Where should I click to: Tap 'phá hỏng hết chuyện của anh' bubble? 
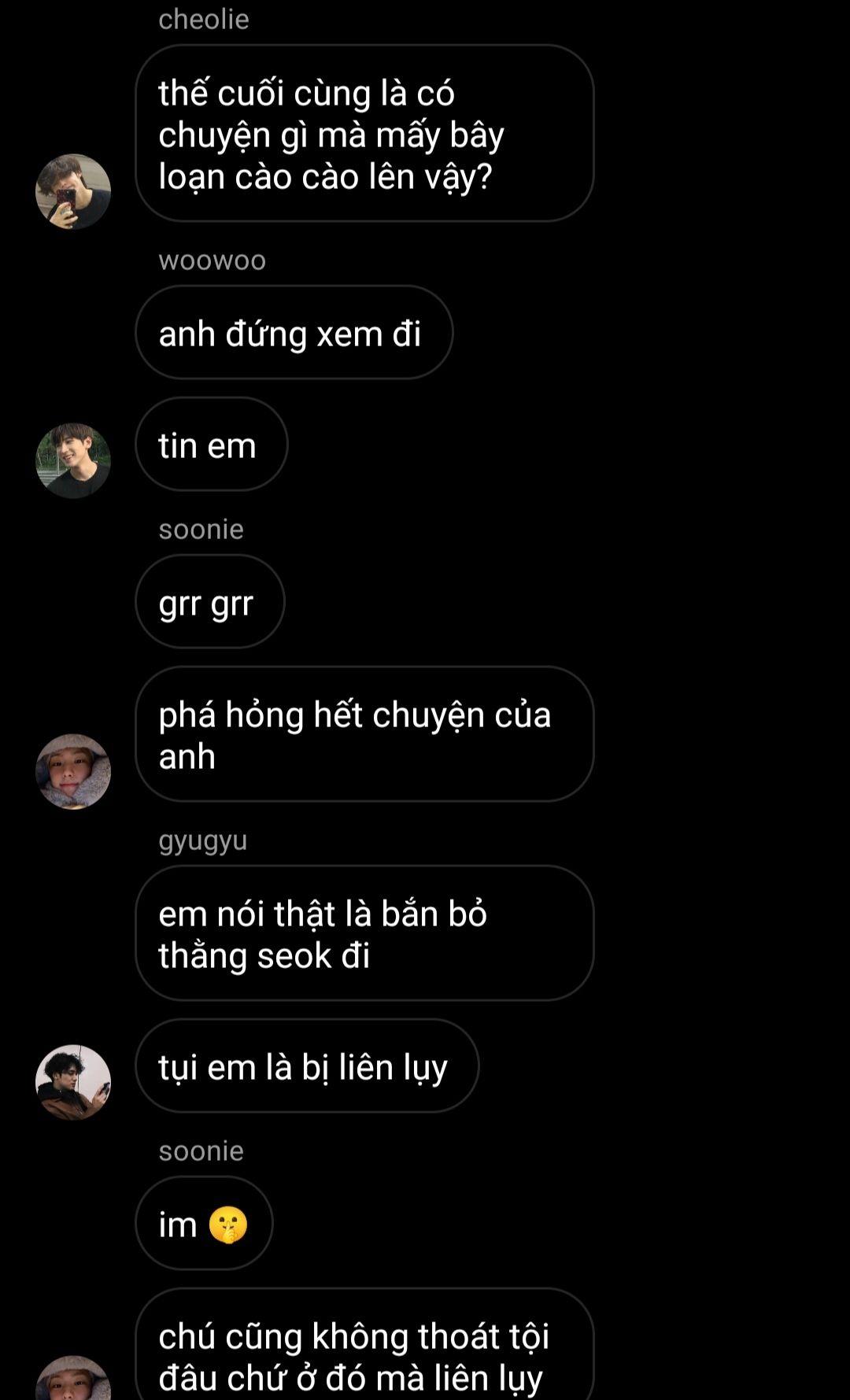364,734
